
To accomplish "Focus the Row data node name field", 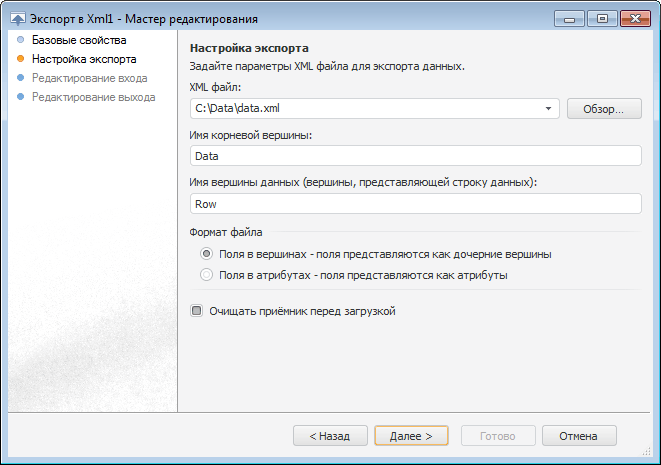I will point(414,204).
